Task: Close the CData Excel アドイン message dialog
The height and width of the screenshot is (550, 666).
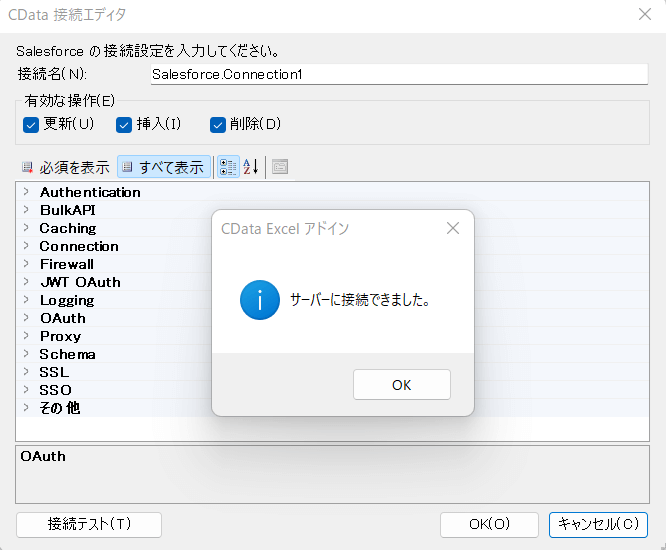Action: (x=453, y=228)
